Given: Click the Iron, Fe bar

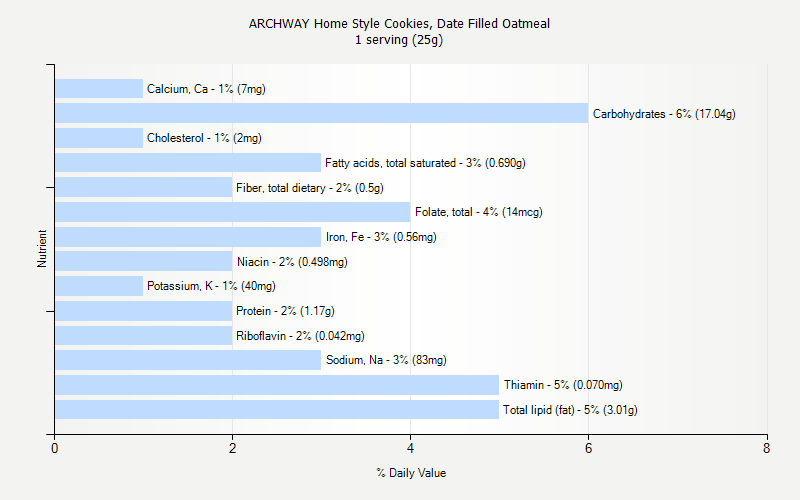Looking at the screenshot, I should tap(188, 237).
